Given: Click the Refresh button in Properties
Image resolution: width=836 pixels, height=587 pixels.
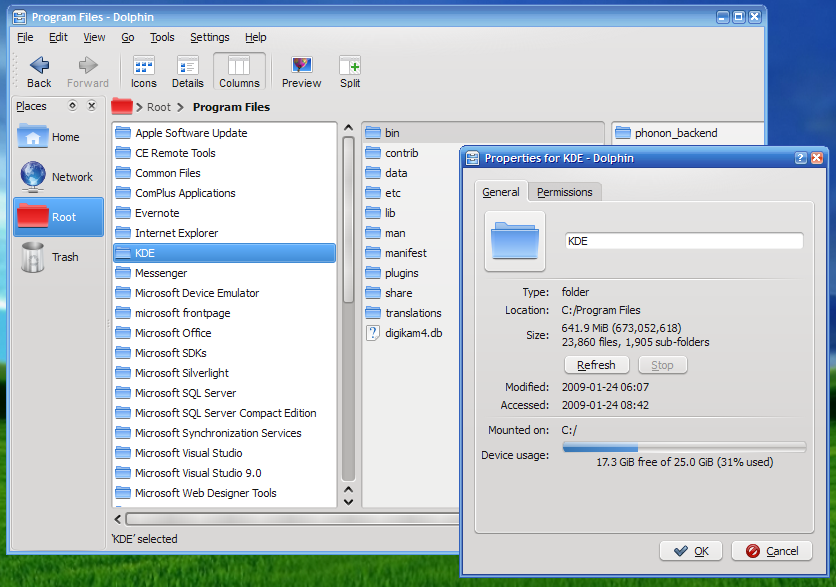Looking at the screenshot, I should [x=596, y=364].
